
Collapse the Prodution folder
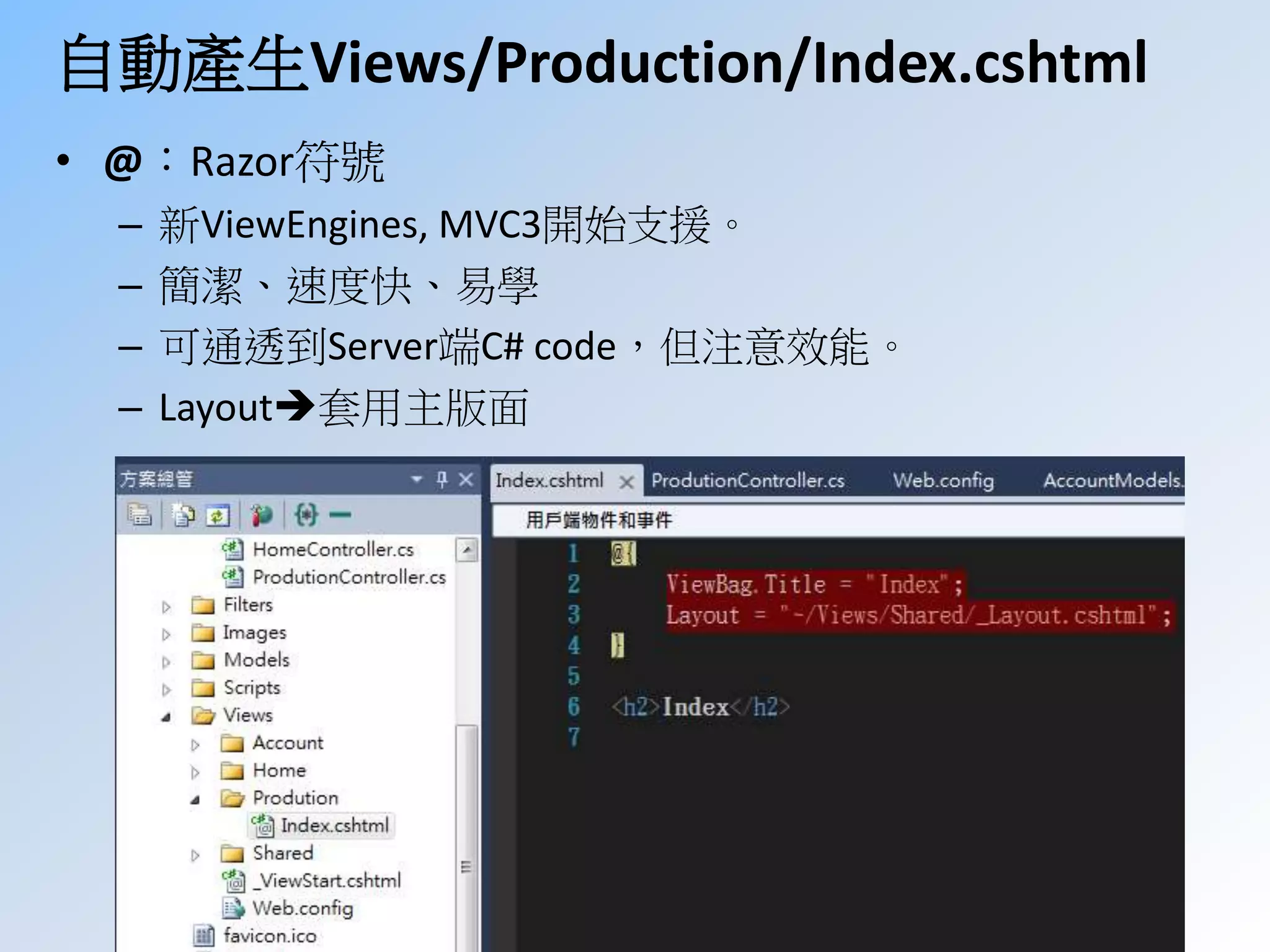pyautogui.click(x=195, y=800)
